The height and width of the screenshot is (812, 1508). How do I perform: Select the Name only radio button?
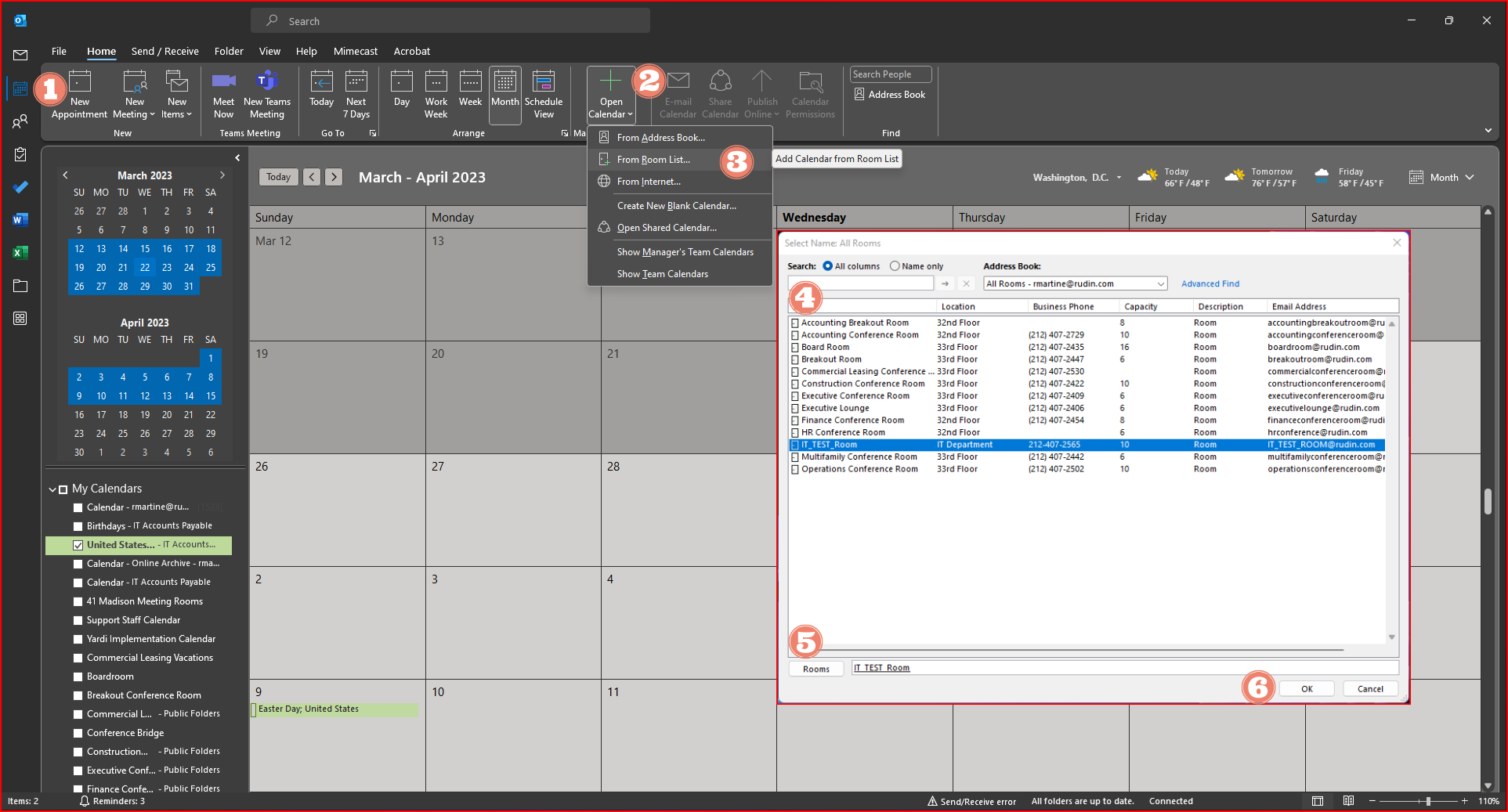(895, 266)
